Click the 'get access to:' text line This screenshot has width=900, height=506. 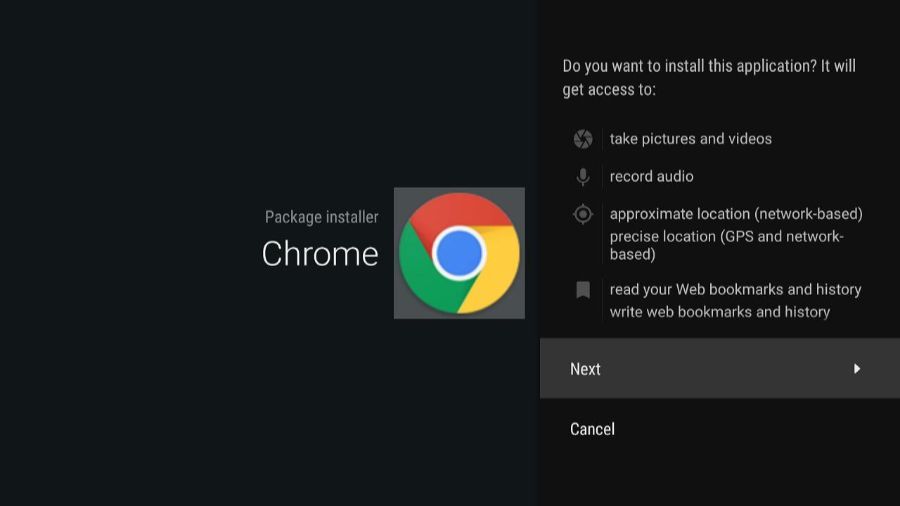[x=609, y=90]
